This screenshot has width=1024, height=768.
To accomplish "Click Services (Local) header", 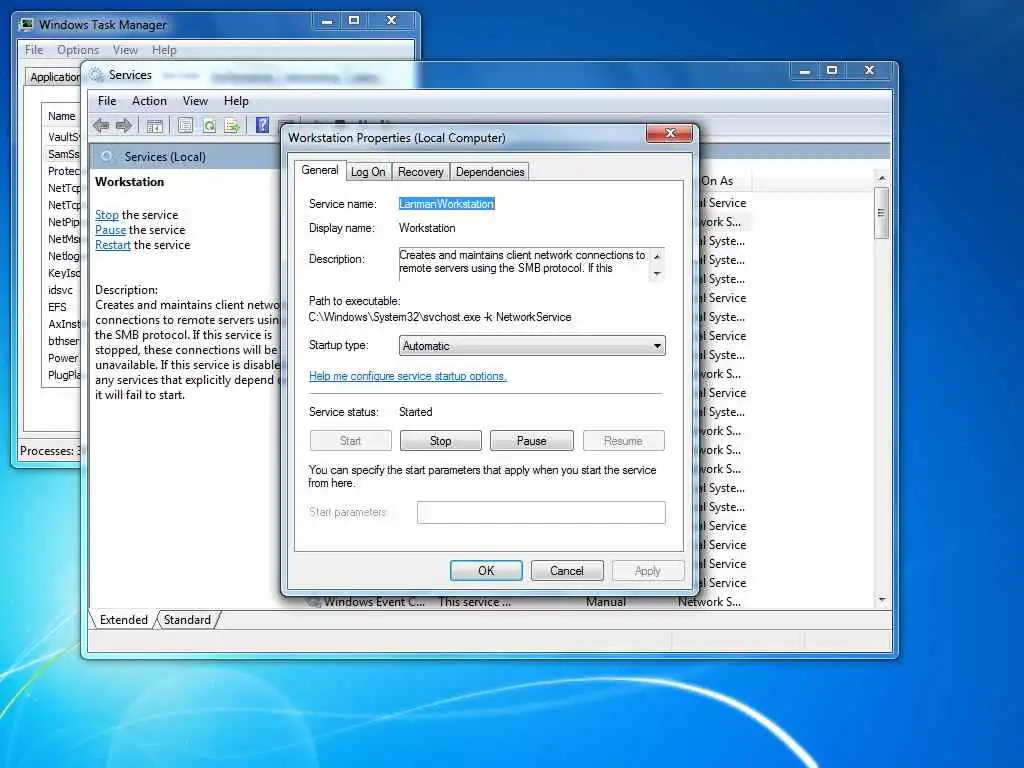I will point(165,157).
